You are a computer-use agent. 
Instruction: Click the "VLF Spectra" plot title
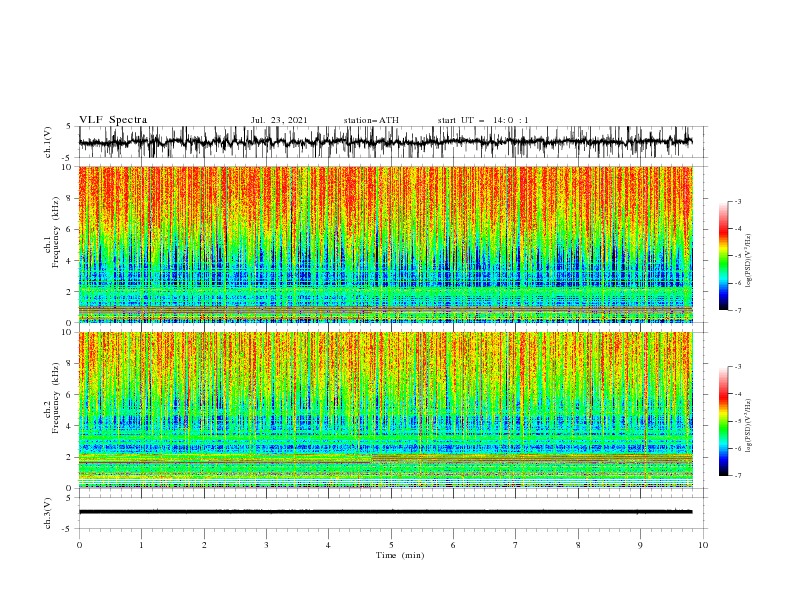[x=113, y=120]
